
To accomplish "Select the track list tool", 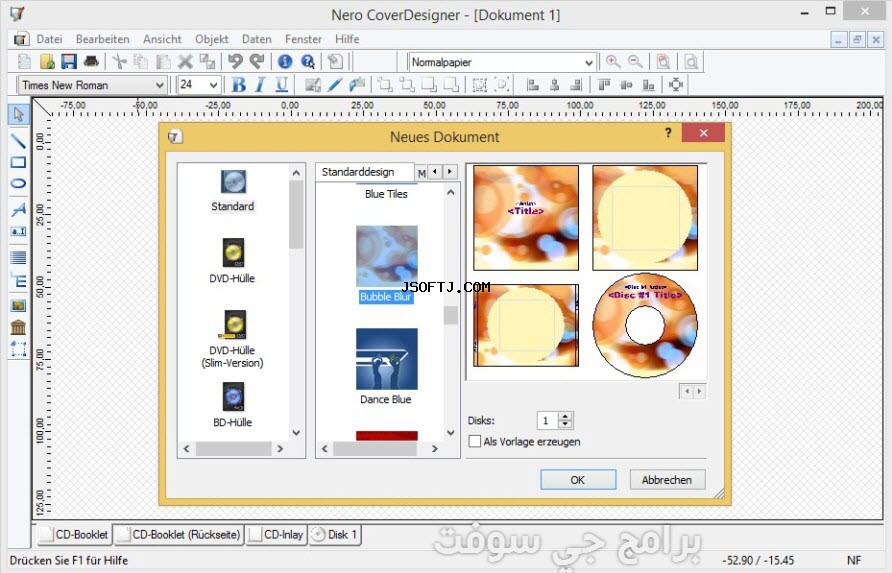I will tap(18, 257).
